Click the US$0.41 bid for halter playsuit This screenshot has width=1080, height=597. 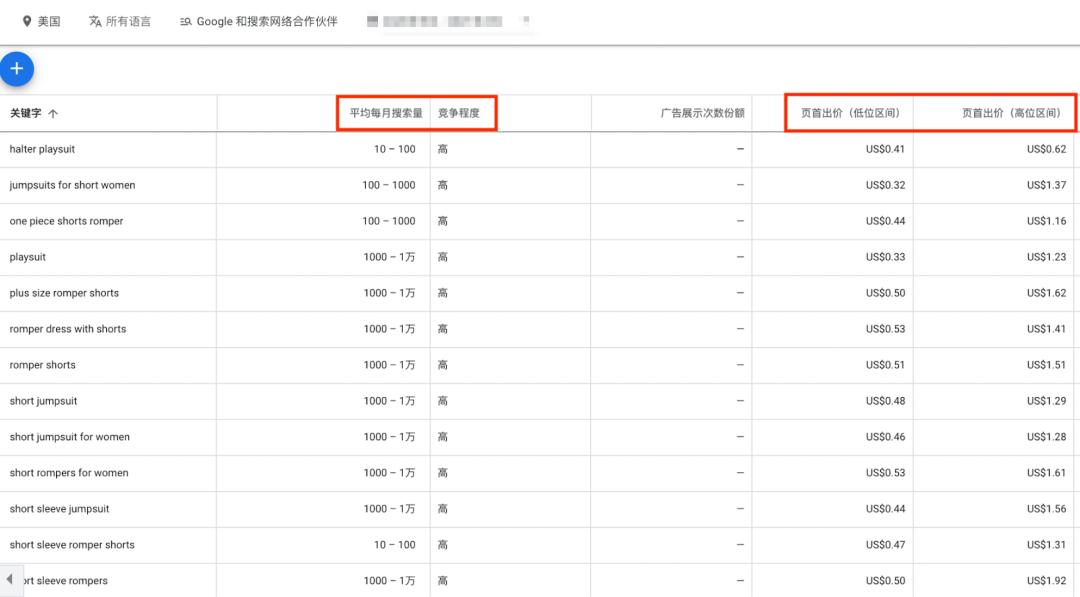tap(884, 148)
